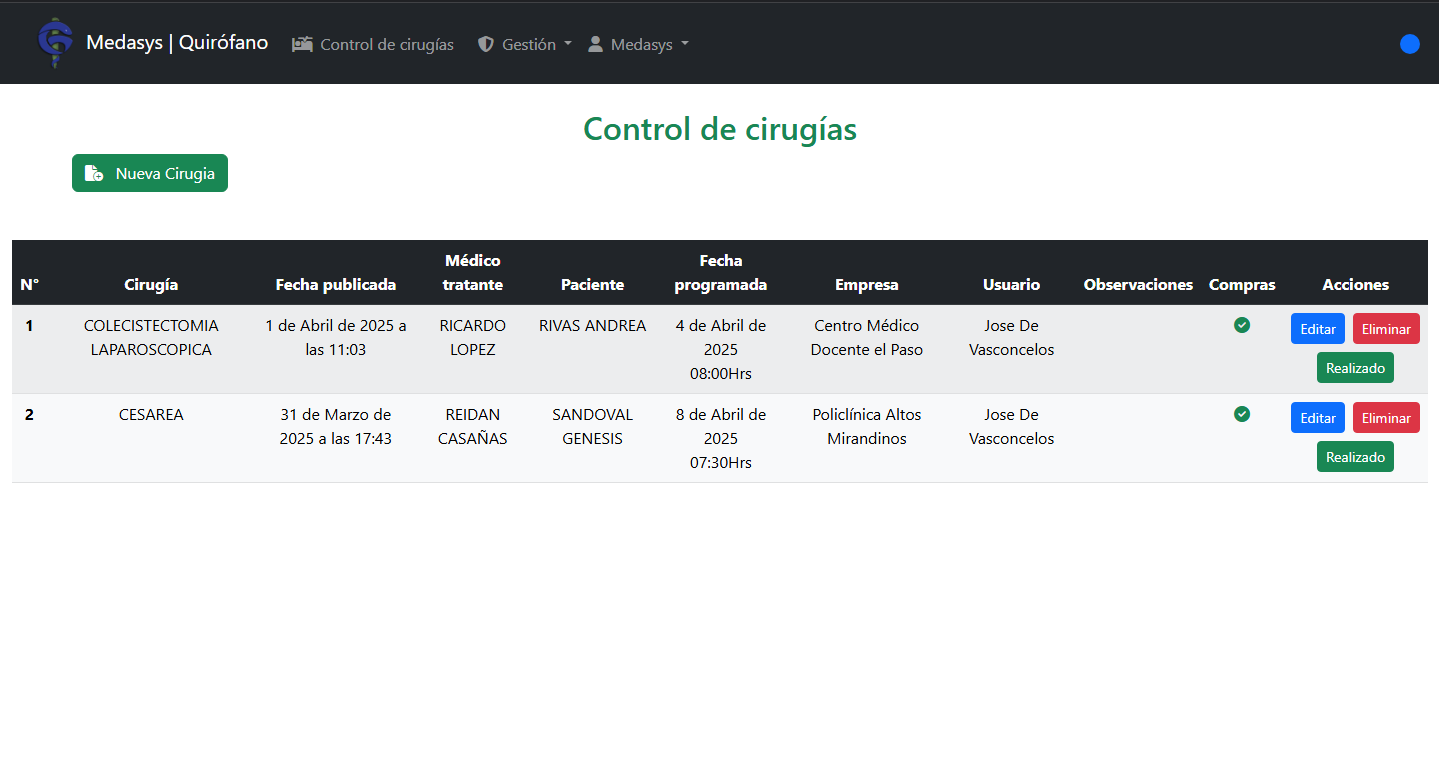
Task: Click the Medasys logo icon in navbar
Action: (55, 43)
